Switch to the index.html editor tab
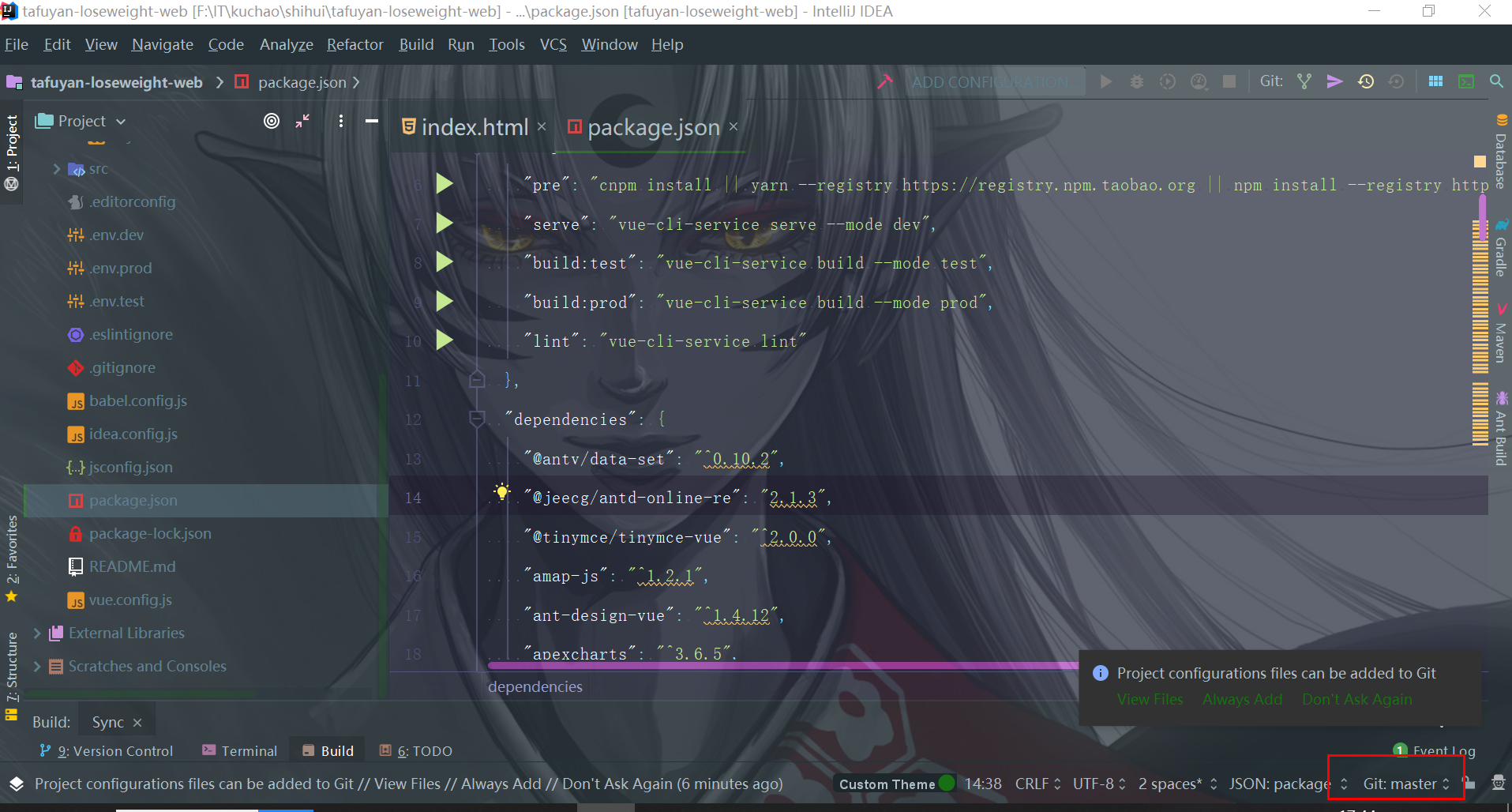Screen dimensions: 1512x812 (474, 126)
